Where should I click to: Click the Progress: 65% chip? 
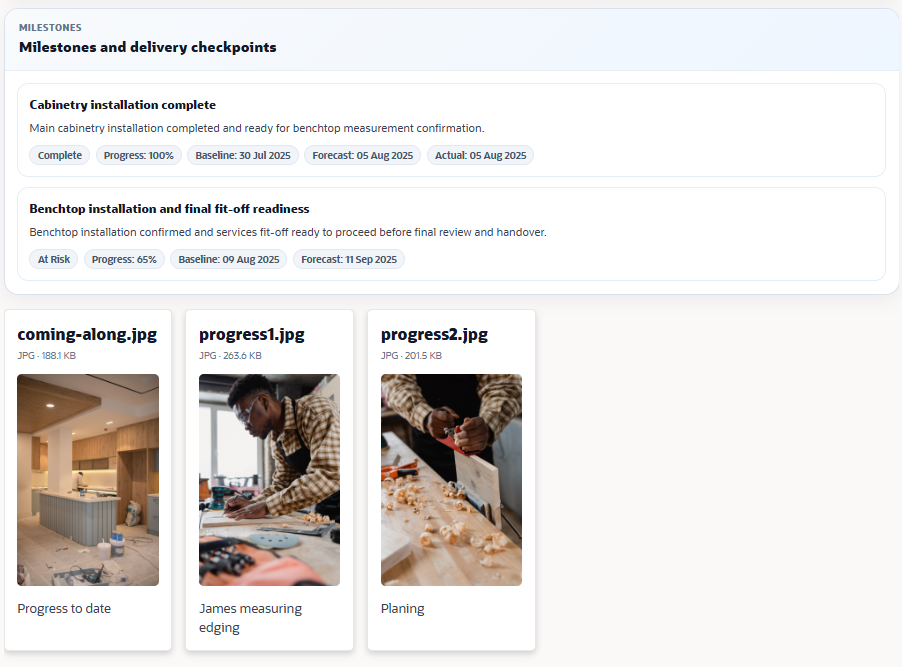pos(124,260)
